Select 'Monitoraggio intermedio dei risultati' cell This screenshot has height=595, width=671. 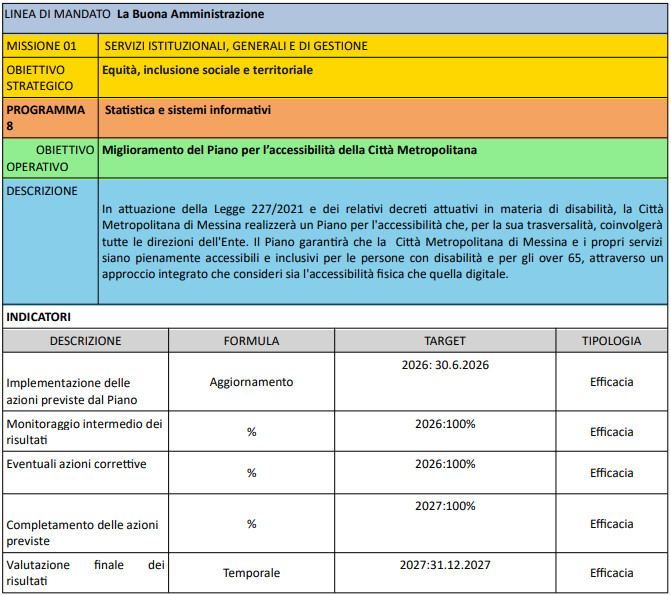pos(84,431)
